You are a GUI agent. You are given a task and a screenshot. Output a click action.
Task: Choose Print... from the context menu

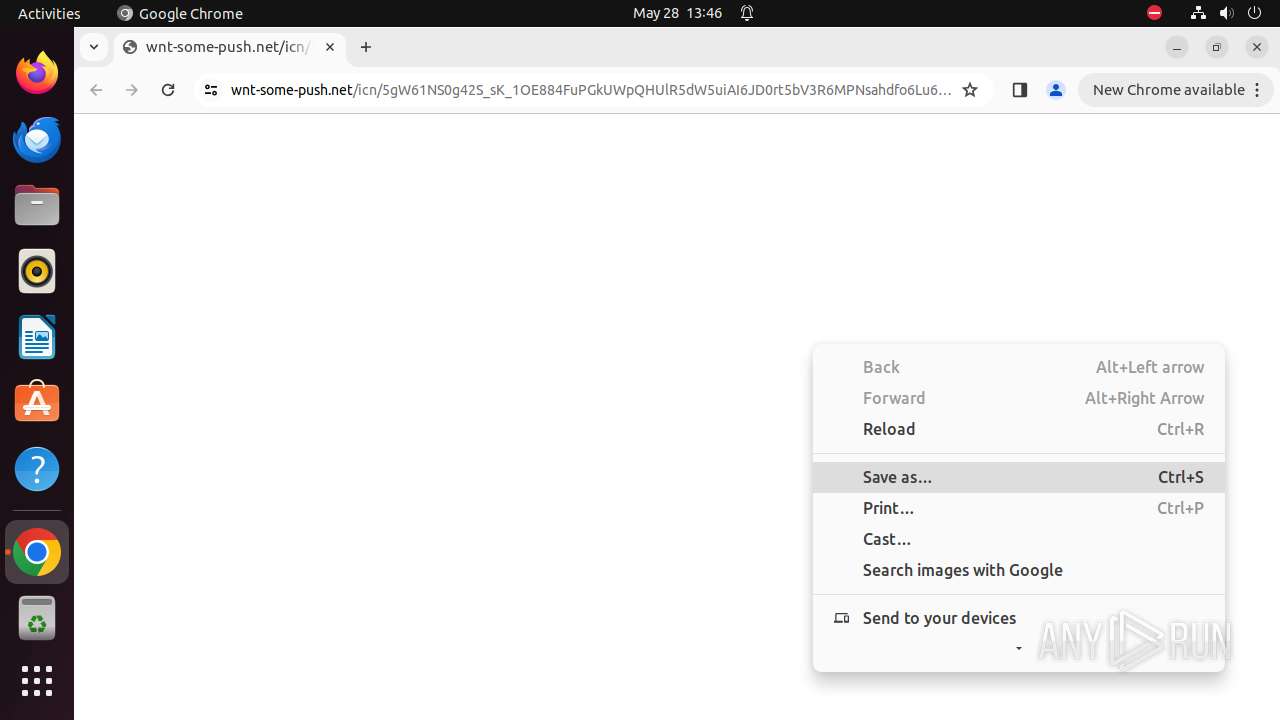tap(1019, 508)
